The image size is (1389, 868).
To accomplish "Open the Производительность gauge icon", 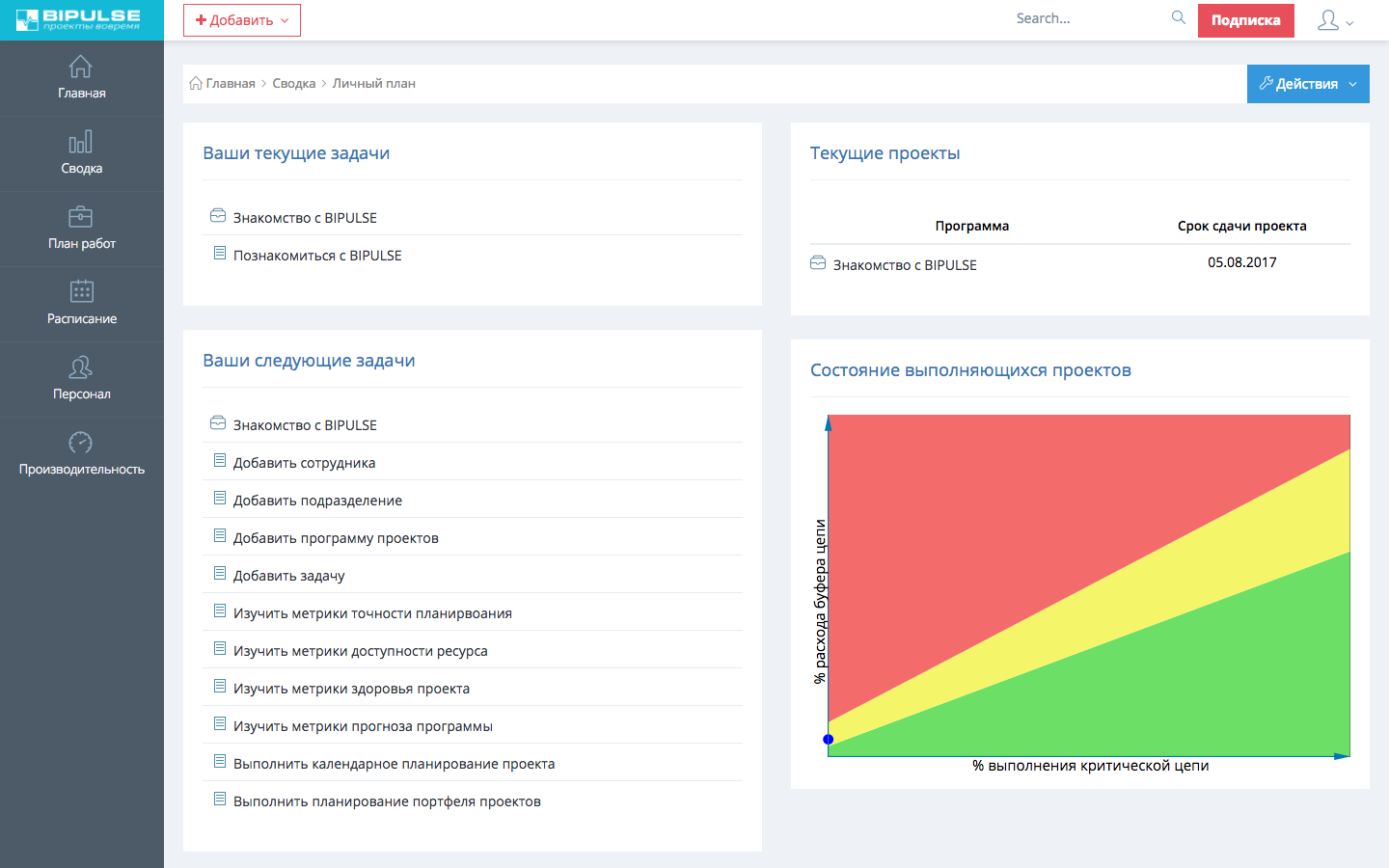I will 81,443.
